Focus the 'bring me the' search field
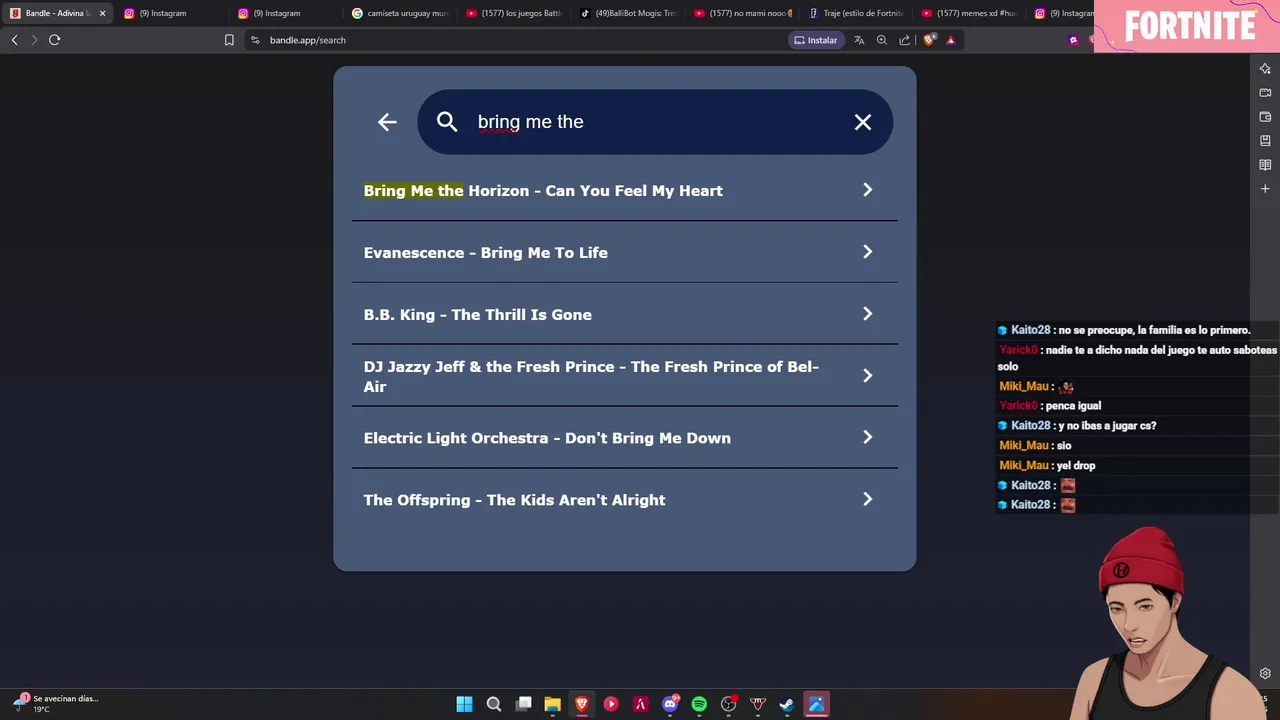This screenshot has height=720, width=1280. click(655, 122)
